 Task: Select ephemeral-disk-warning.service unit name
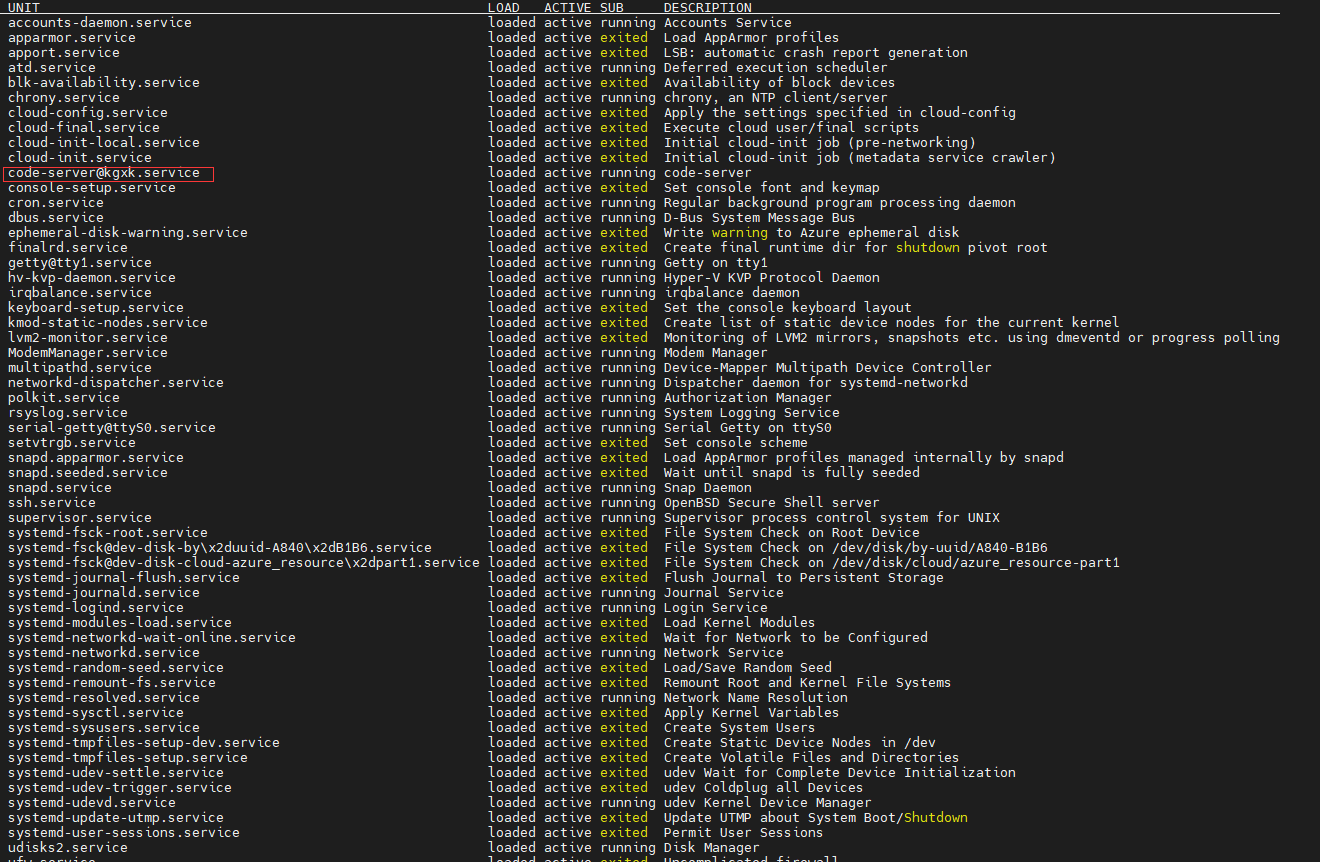[128, 233]
